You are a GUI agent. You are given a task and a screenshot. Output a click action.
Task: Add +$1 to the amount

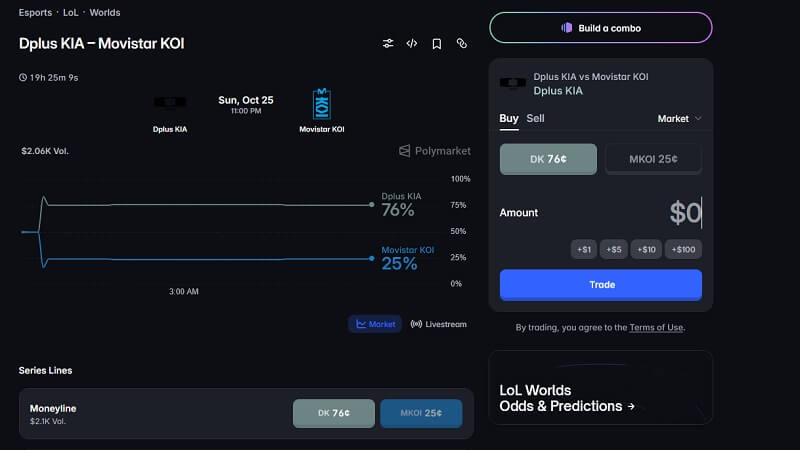pos(584,249)
